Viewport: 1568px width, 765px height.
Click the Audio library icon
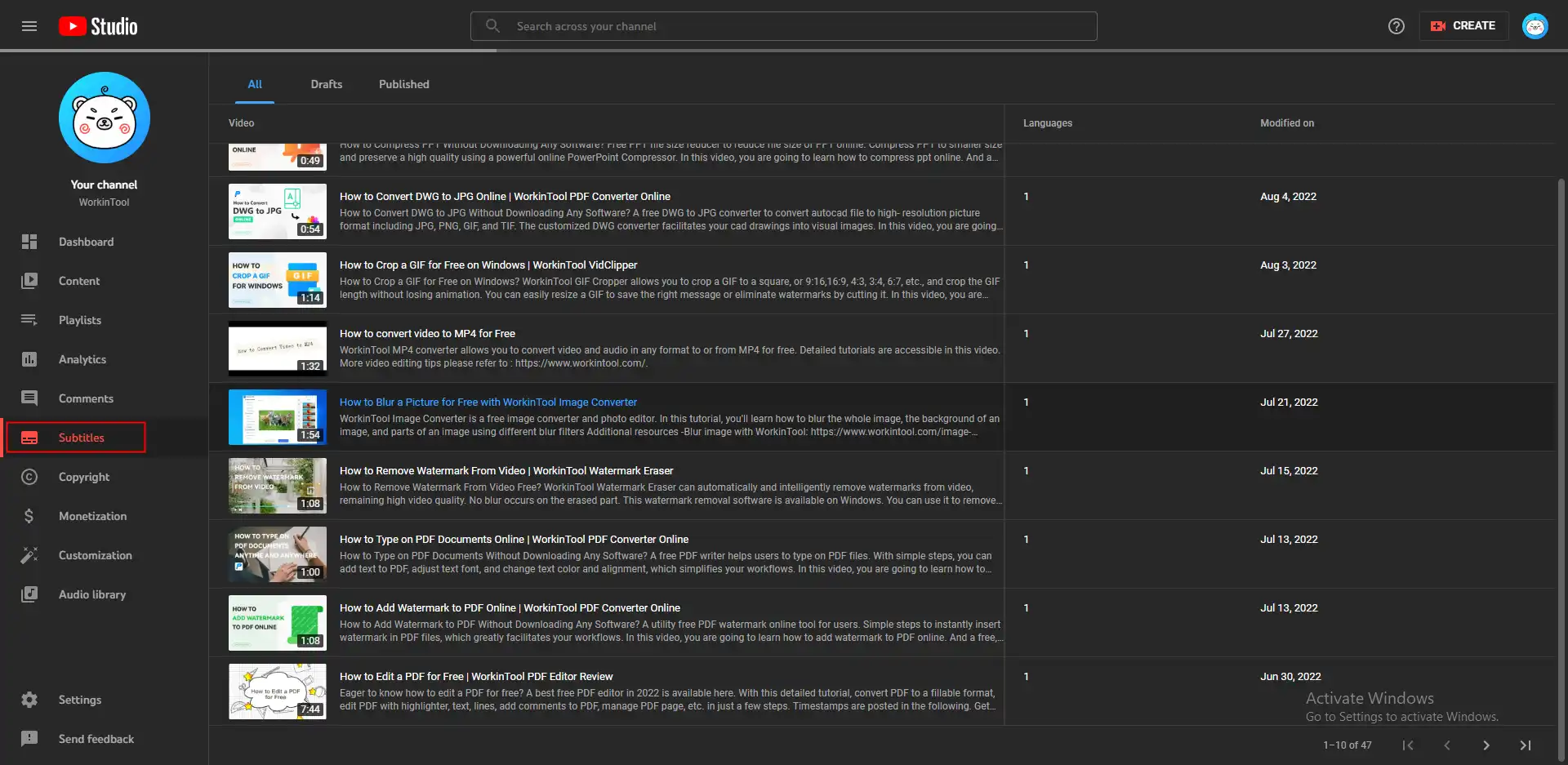coord(29,594)
